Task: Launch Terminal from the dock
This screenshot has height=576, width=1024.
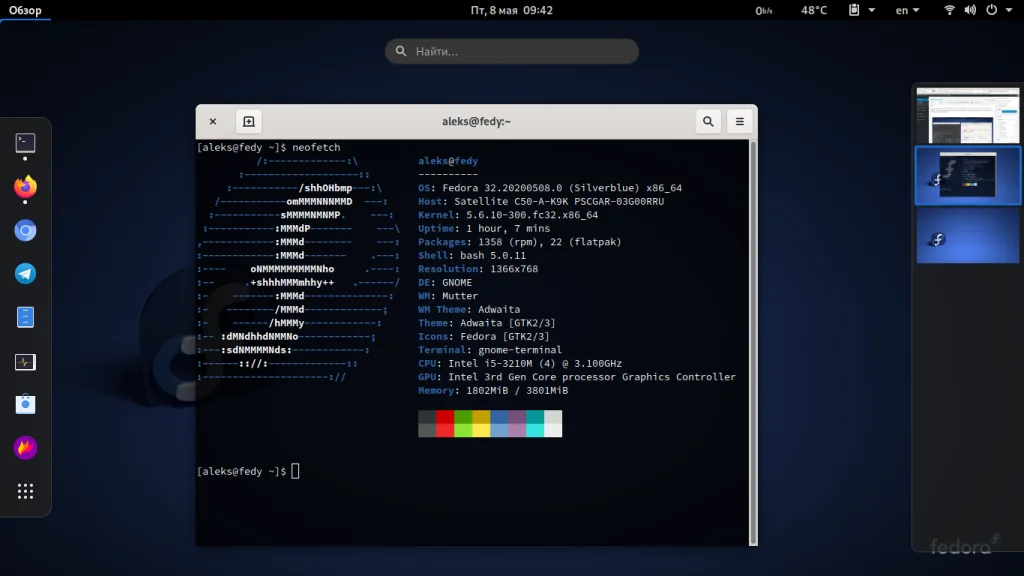Action: 26,143
